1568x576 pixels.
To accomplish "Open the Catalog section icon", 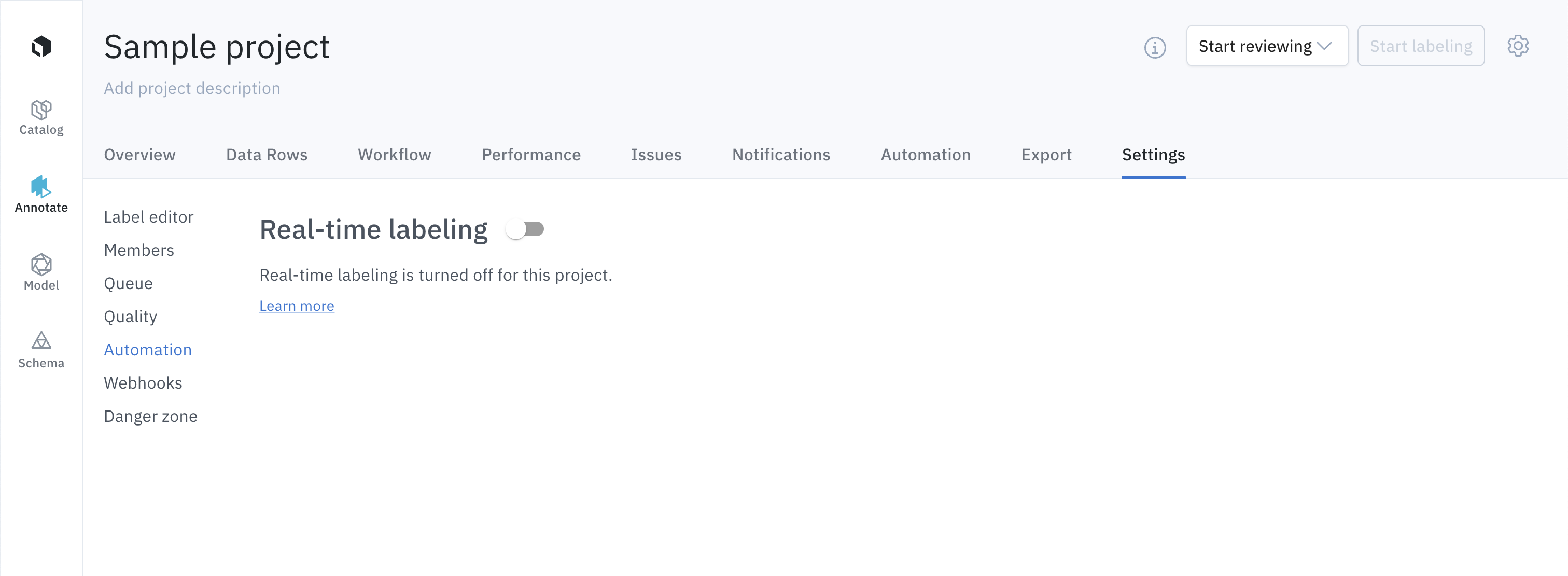I will point(41,111).
